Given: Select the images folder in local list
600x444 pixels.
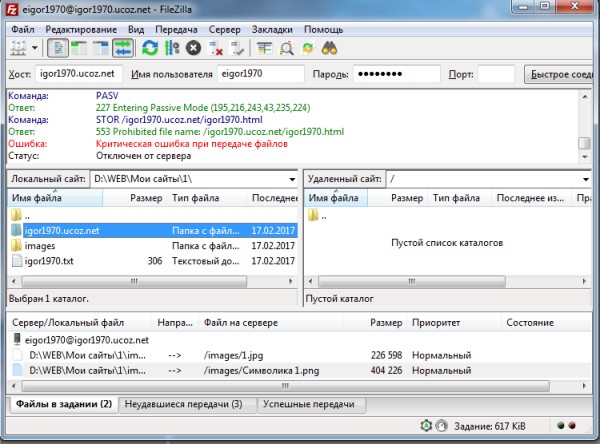Looking at the screenshot, I should click(x=152, y=246).
